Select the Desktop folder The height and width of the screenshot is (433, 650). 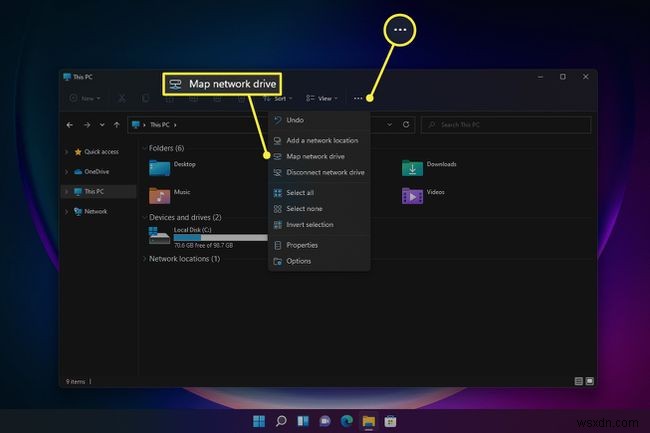[x=172, y=168]
